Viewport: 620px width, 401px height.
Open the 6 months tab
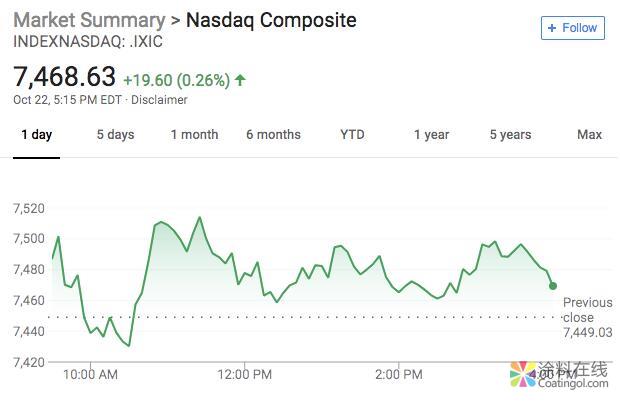pos(273,135)
